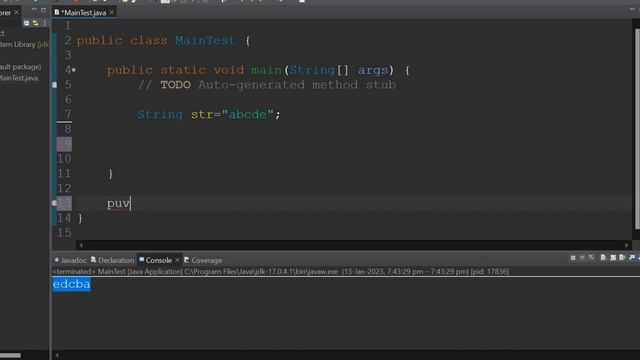Select JRE System Library in explorer tree
The height and width of the screenshot is (360, 640).
[24, 44]
